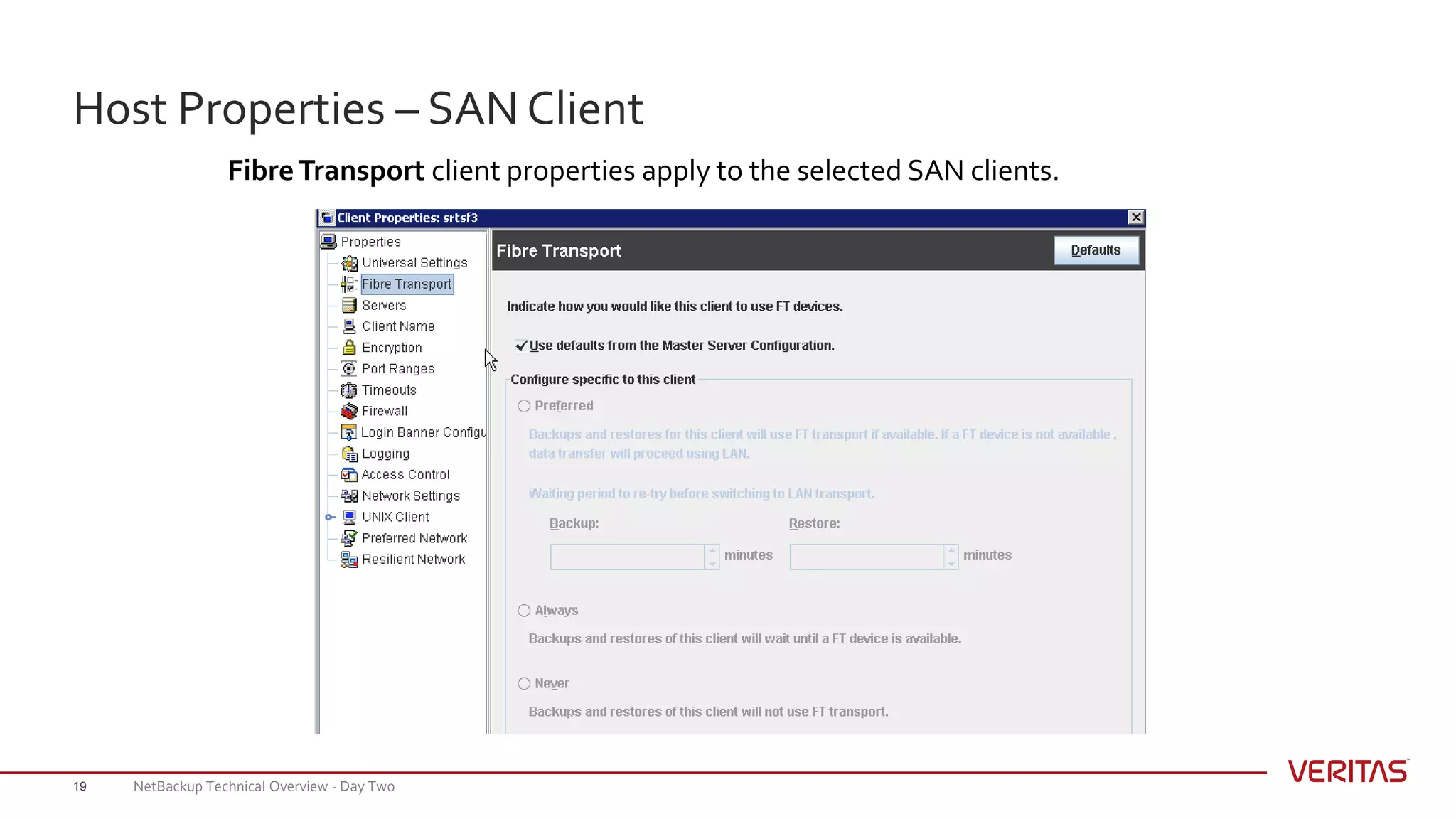Open the Port Ranges properties item
This screenshot has height=819, width=1456.
point(398,369)
